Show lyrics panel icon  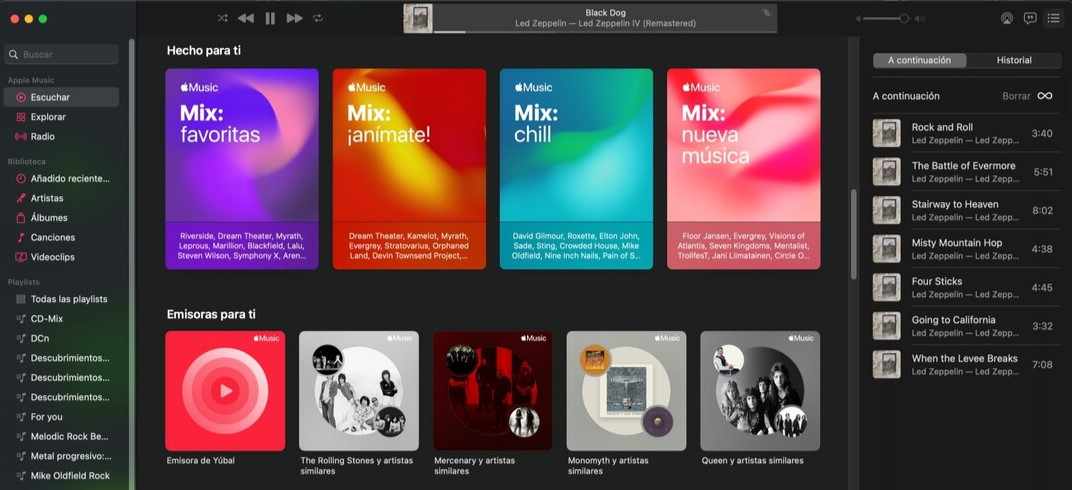(1030, 18)
